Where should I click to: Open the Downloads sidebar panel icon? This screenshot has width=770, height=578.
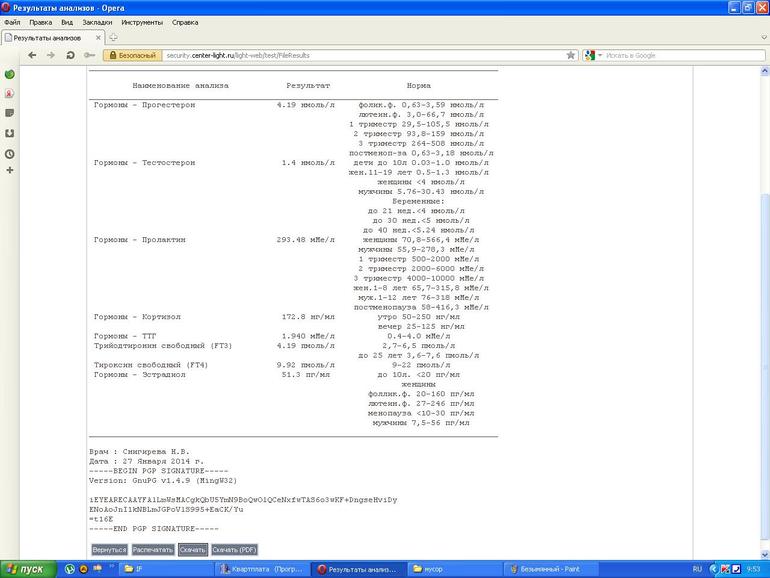pyautogui.click(x=9, y=133)
